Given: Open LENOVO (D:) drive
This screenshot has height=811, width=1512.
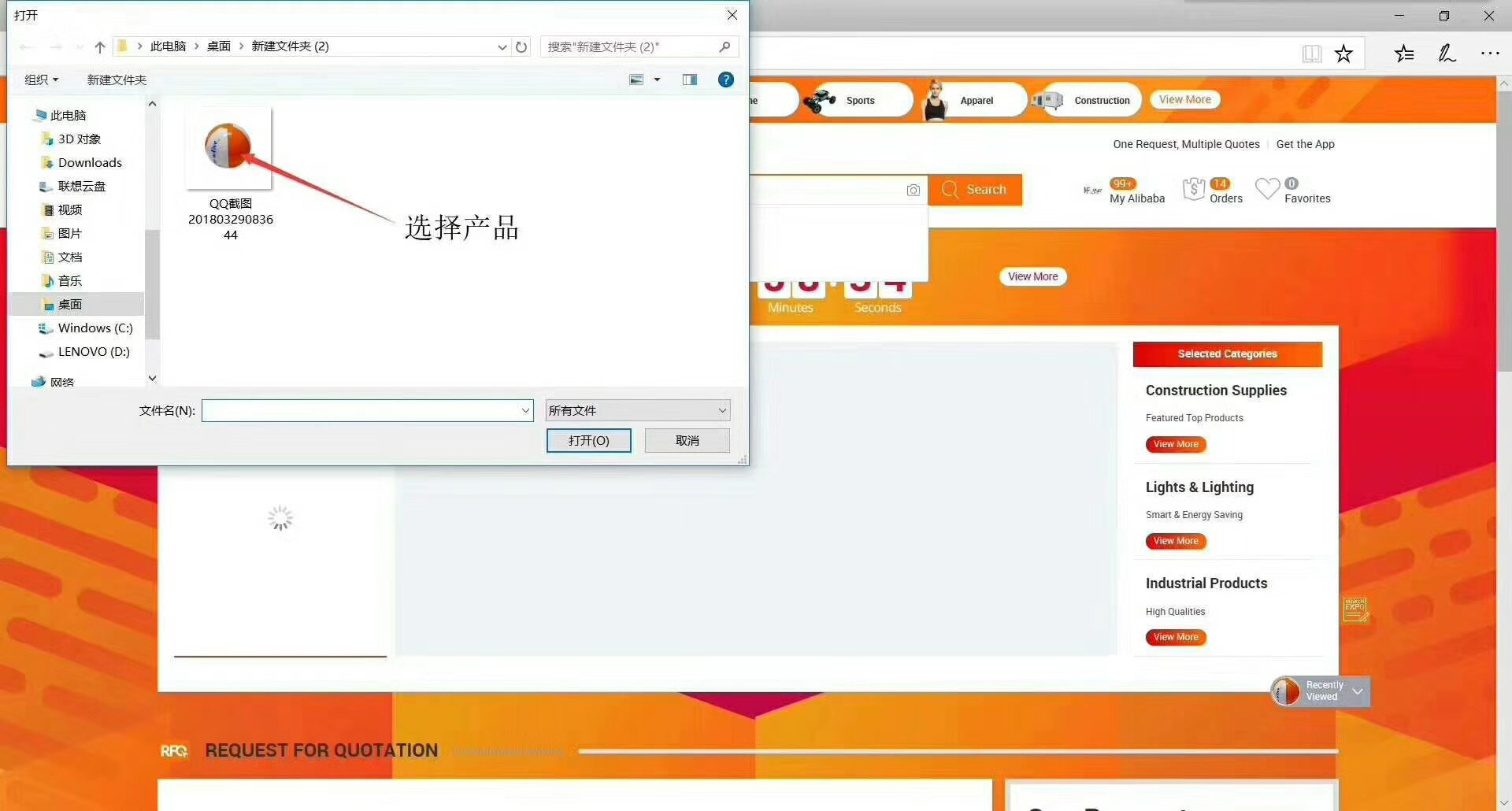Looking at the screenshot, I should 85,351.
